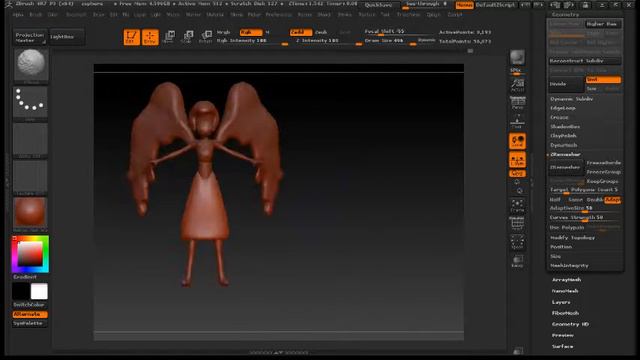Viewport: 640px width, 360px height.
Task: Toggle Perspective view icon
Action: [x=517, y=103]
